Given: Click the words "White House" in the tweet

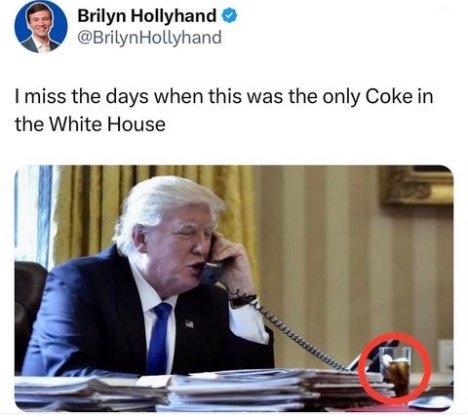Looking at the screenshot, I should pyautogui.click(x=107, y=124).
